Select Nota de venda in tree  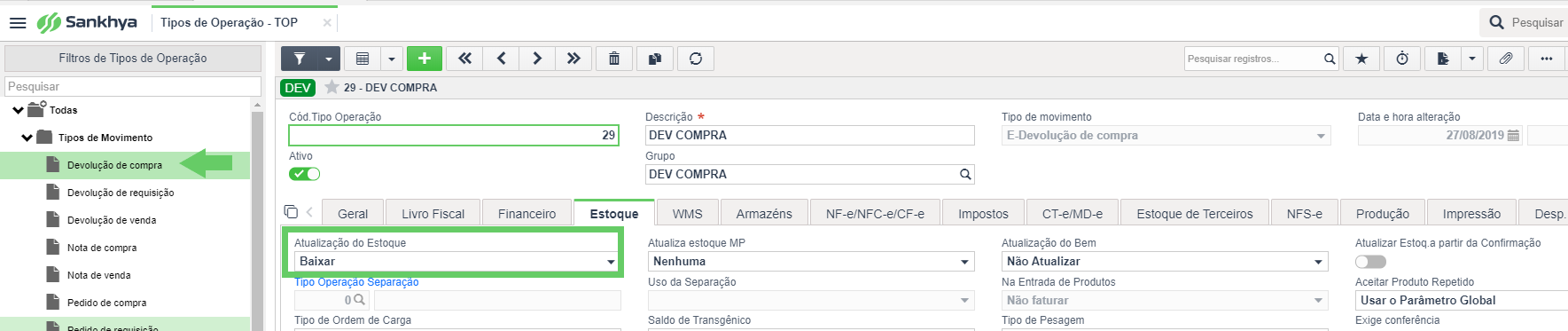point(99,275)
